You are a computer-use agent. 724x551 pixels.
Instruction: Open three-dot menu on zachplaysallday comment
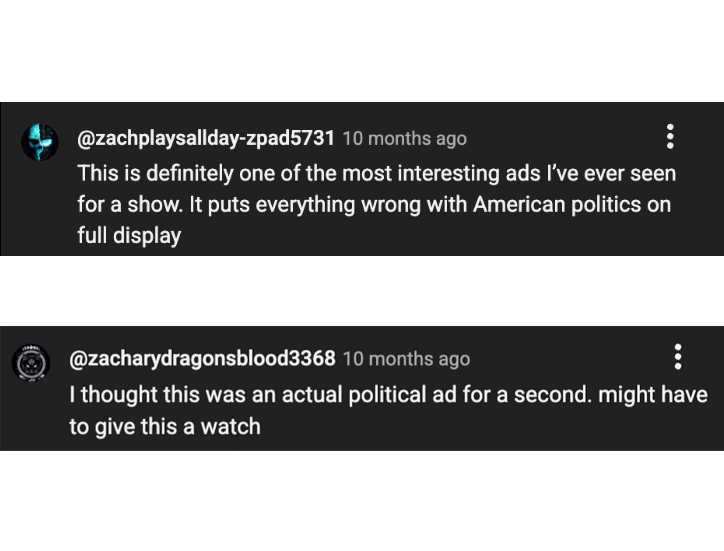[670, 137]
